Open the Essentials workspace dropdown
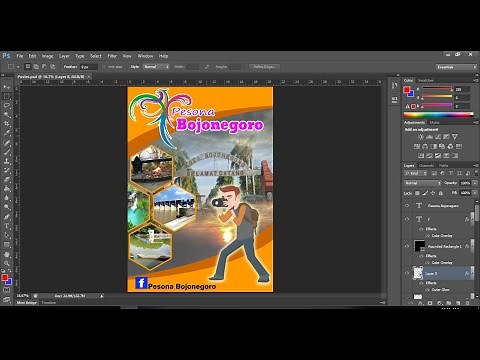480x360 pixels. (456, 67)
